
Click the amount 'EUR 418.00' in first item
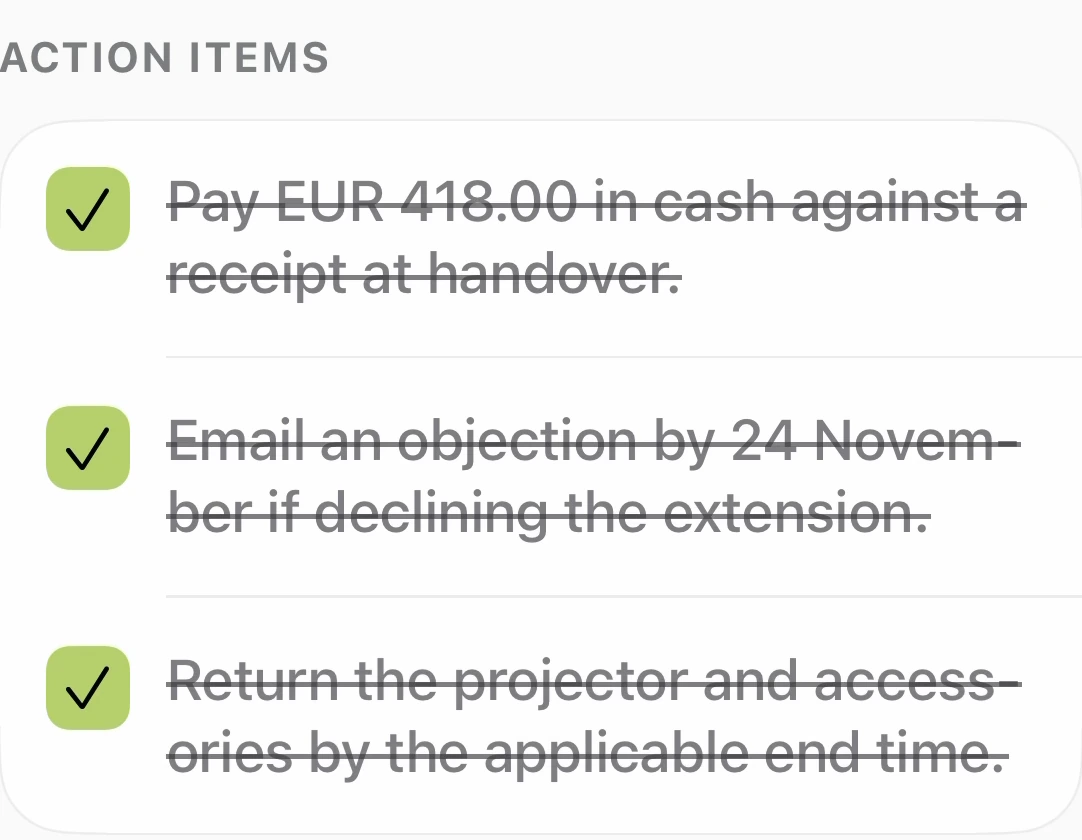[426, 202]
